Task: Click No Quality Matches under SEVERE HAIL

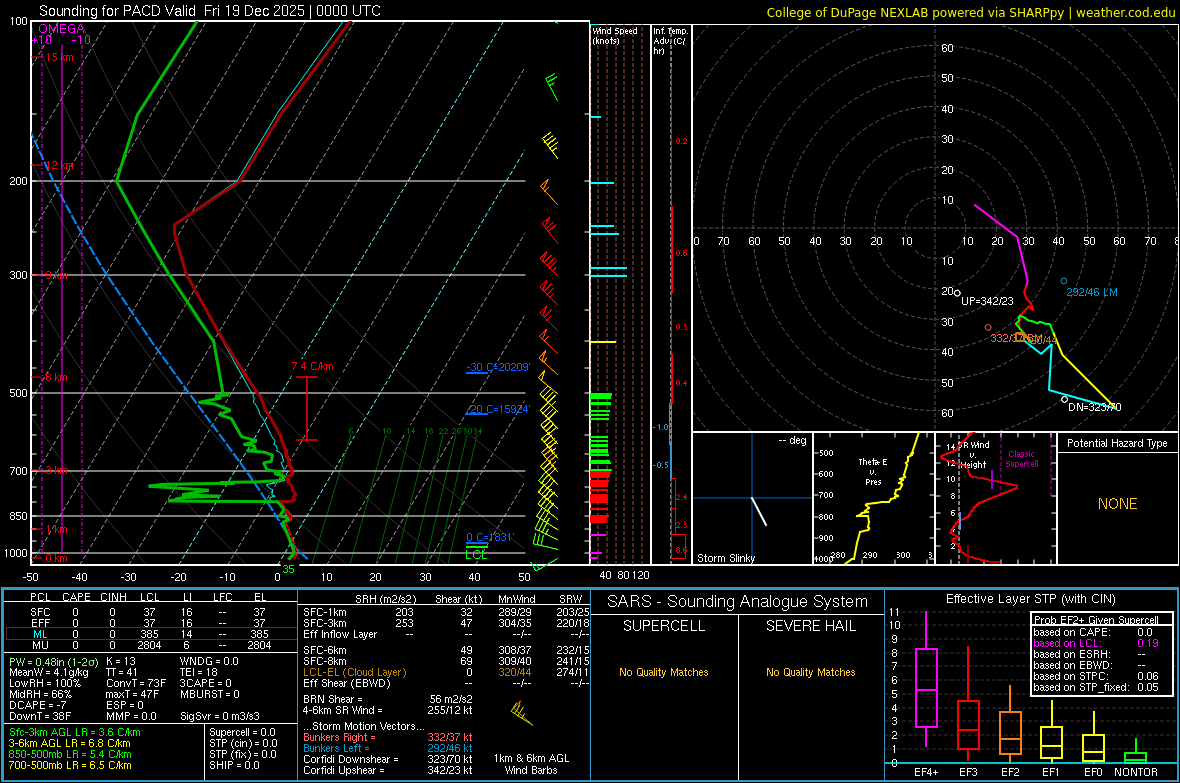Action: pyautogui.click(x=810, y=672)
